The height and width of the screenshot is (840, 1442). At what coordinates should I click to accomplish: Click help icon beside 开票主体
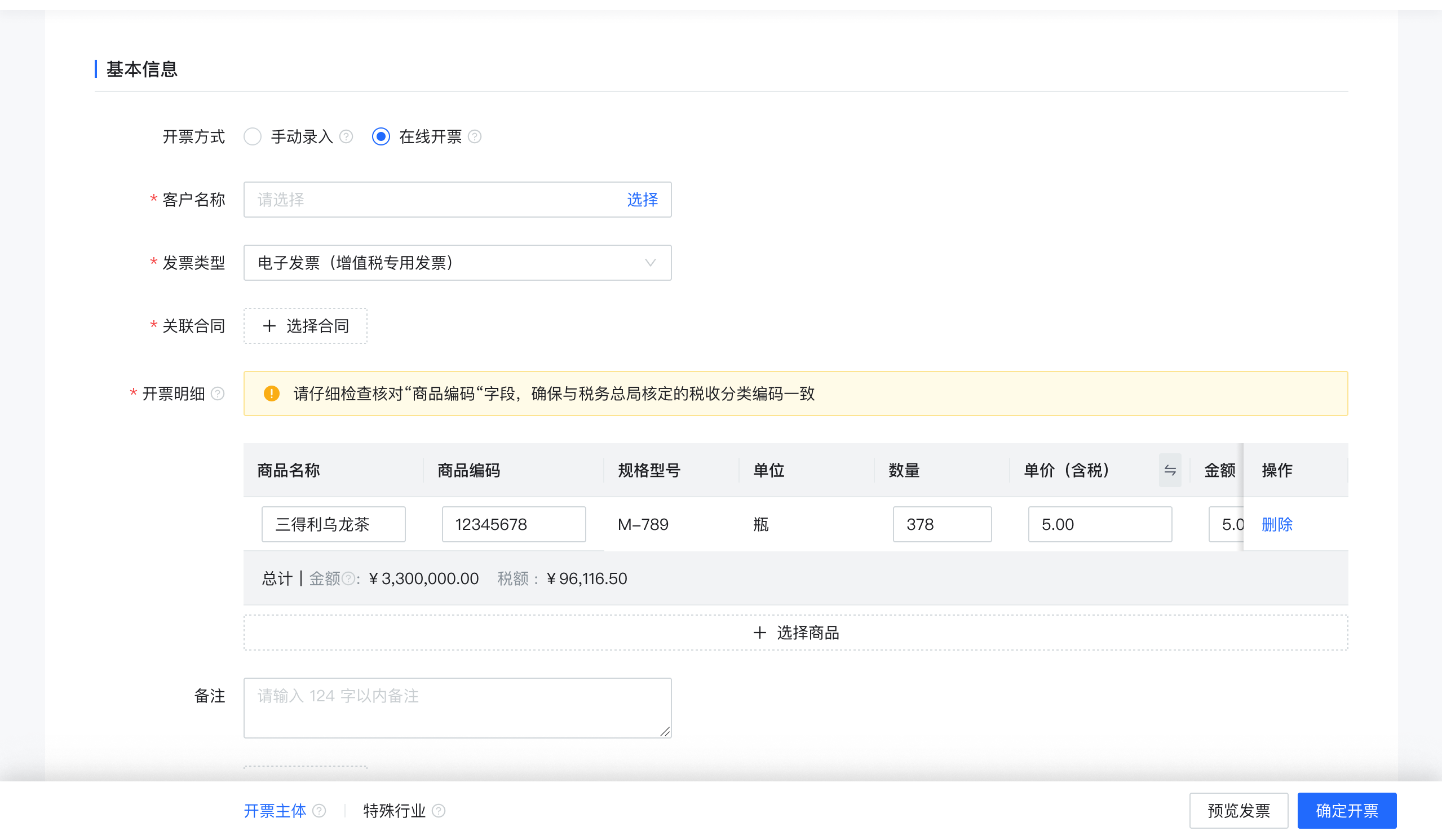[x=319, y=811]
